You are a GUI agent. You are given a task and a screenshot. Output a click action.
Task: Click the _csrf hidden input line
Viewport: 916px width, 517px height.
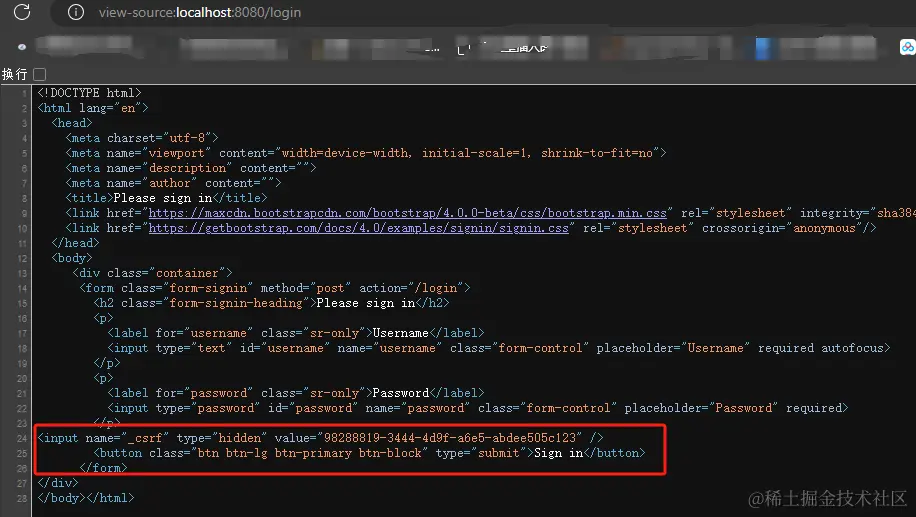click(321, 438)
